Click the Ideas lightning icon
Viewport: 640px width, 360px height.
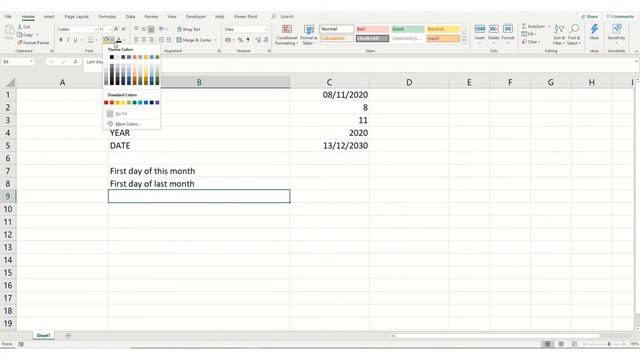(x=594, y=29)
